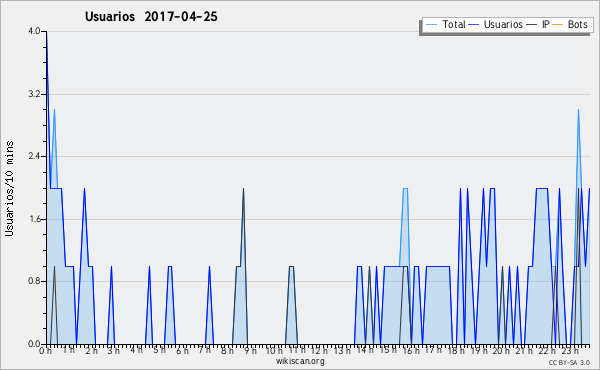Click the '14 h' x-axis label

[365, 350]
